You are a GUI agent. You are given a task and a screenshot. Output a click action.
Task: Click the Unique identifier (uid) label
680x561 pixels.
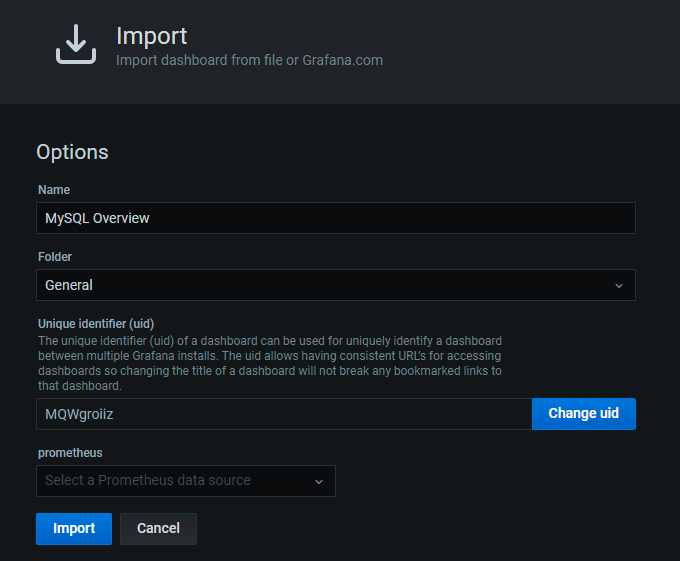[x=96, y=324]
